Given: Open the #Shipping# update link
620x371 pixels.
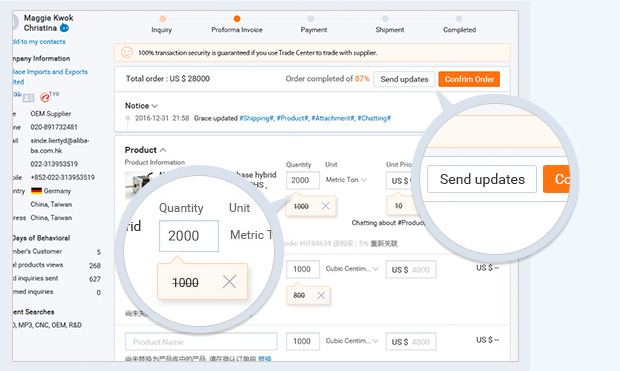Looking at the screenshot, I should [x=257, y=118].
